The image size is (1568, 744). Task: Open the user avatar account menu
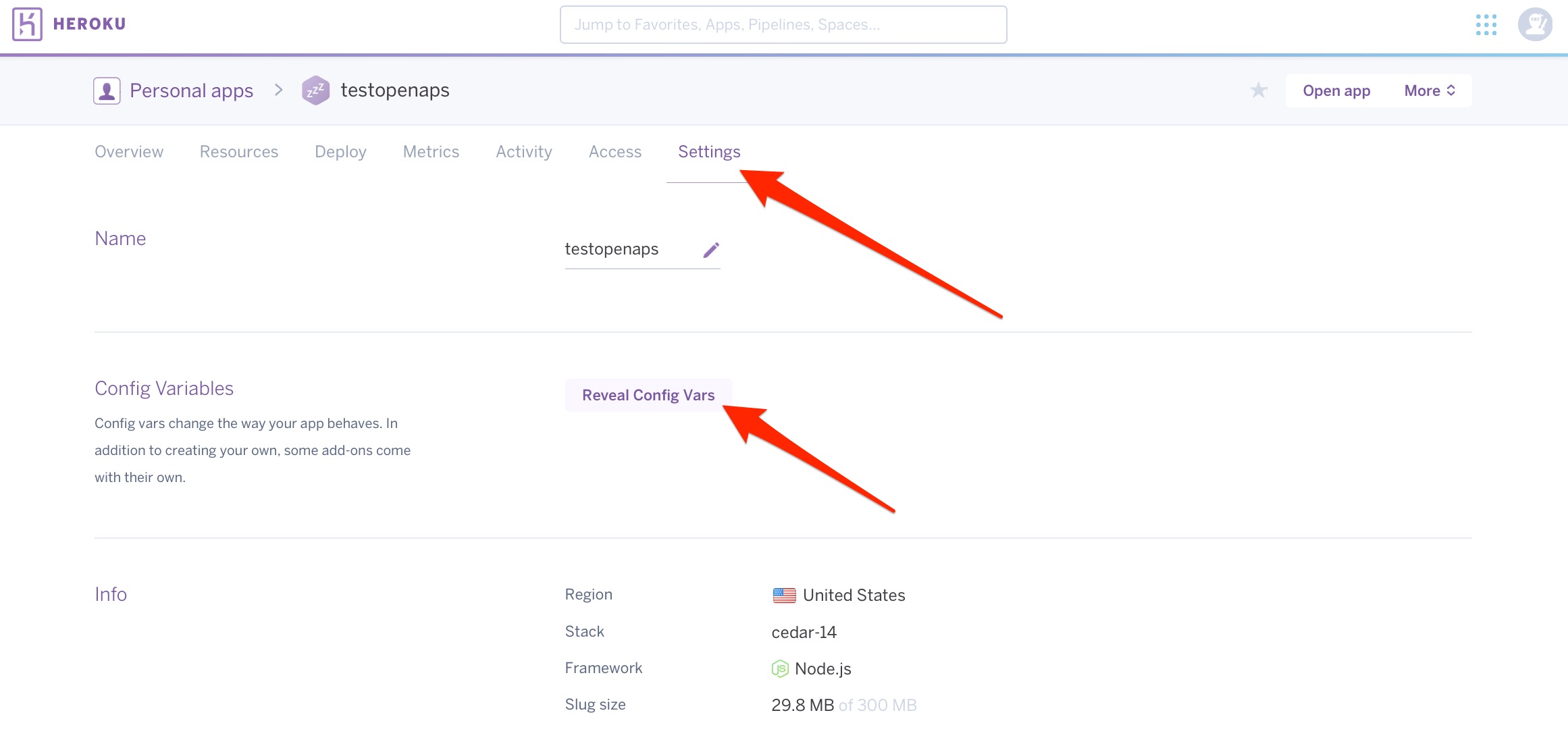pos(1535,25)
